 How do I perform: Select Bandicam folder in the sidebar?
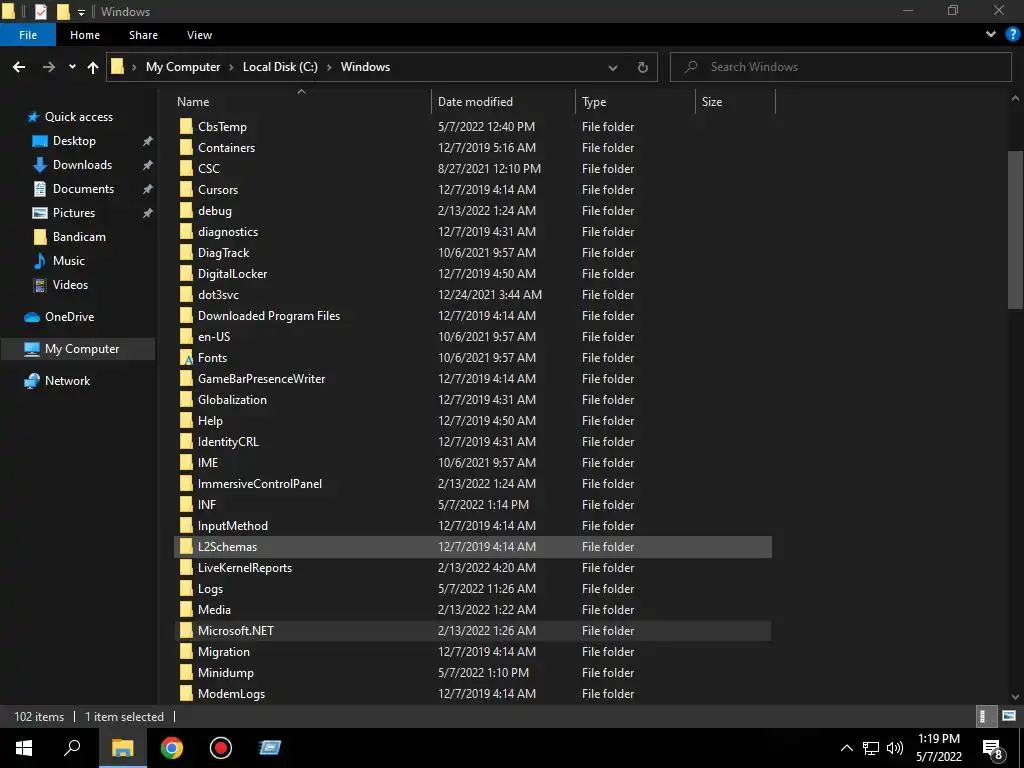(79, 236)
